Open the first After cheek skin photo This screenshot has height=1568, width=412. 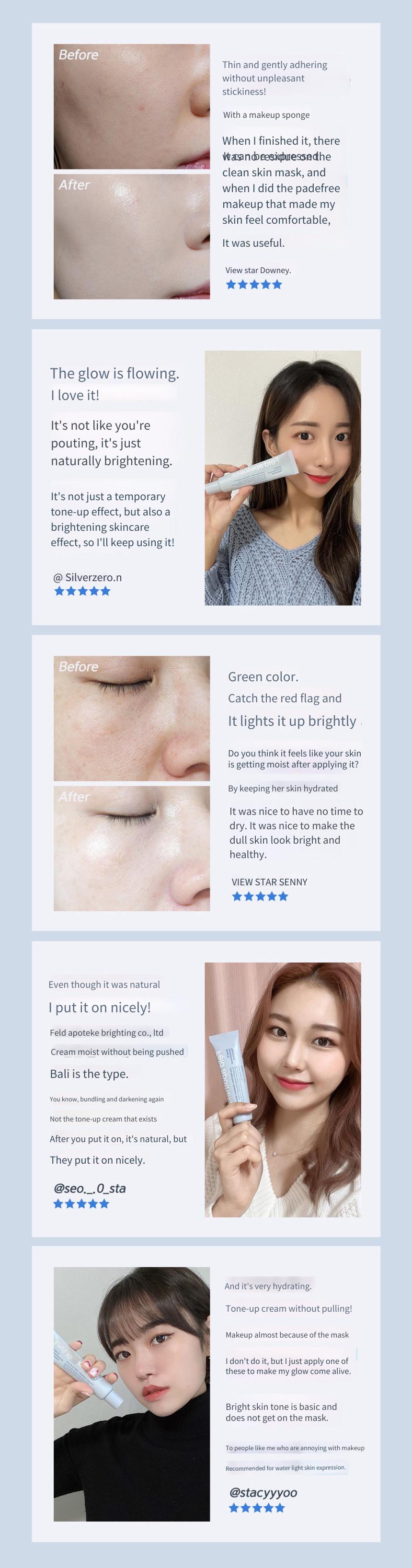131,237
